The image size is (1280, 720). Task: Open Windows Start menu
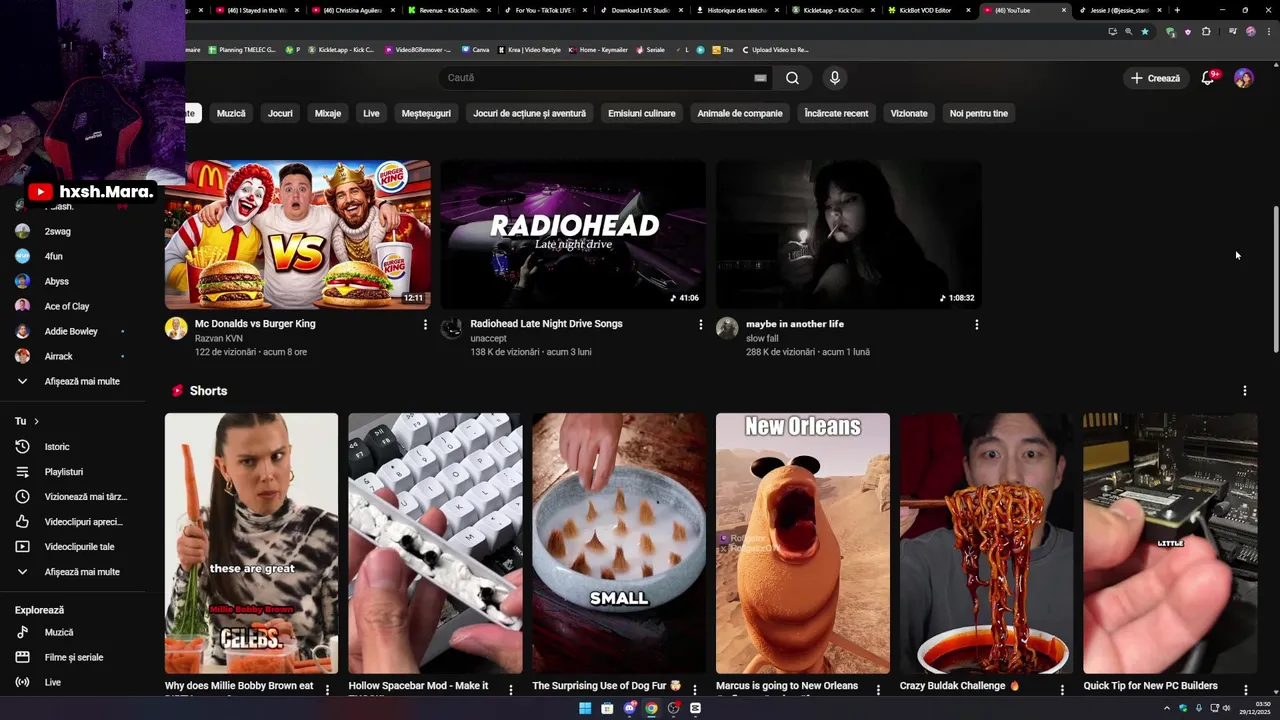click(585, 708)
